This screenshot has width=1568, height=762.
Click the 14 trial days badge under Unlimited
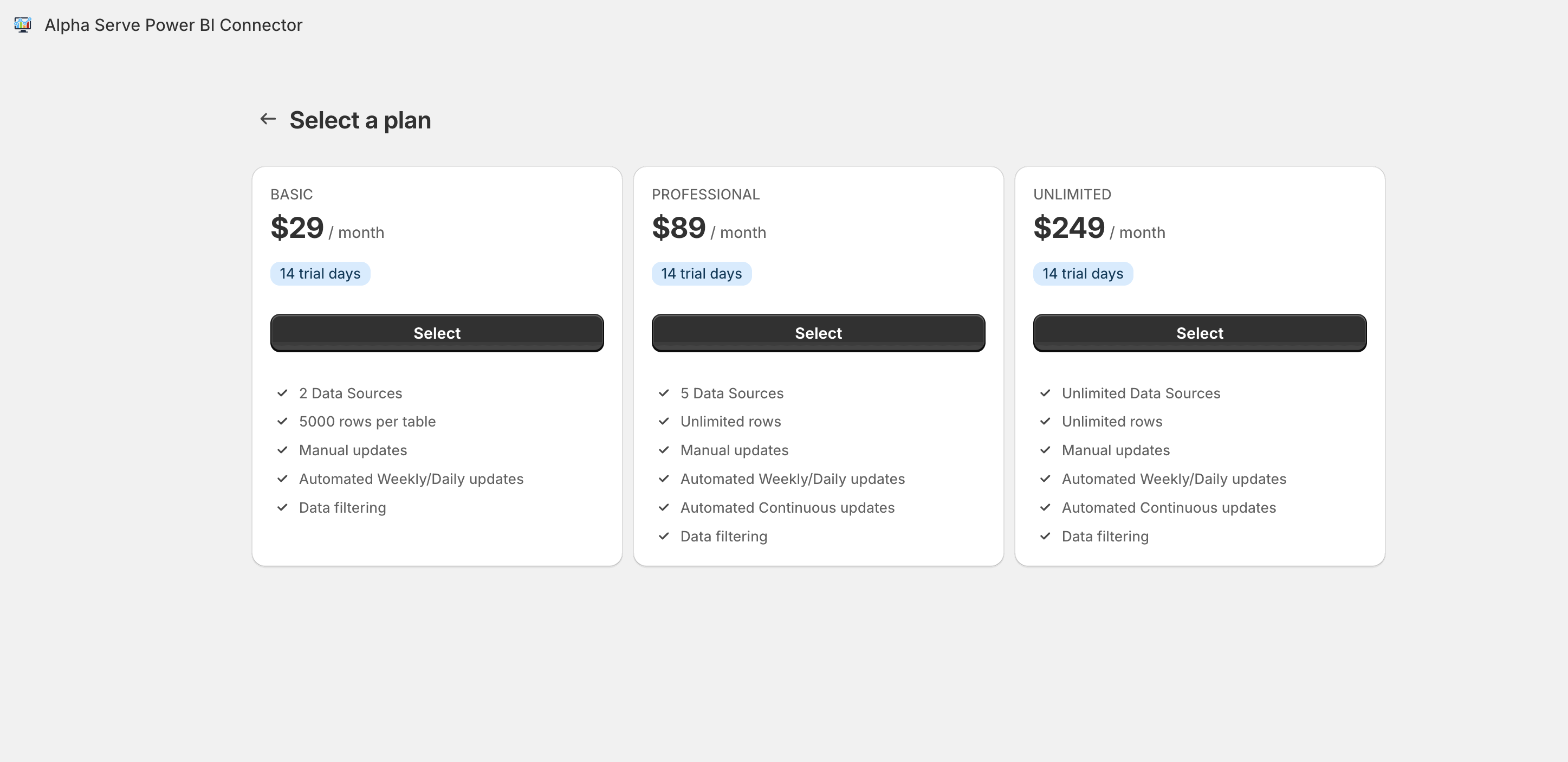[1083, 273]
